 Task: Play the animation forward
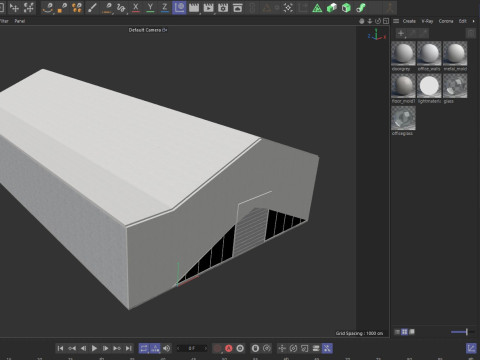coord(94,348)
